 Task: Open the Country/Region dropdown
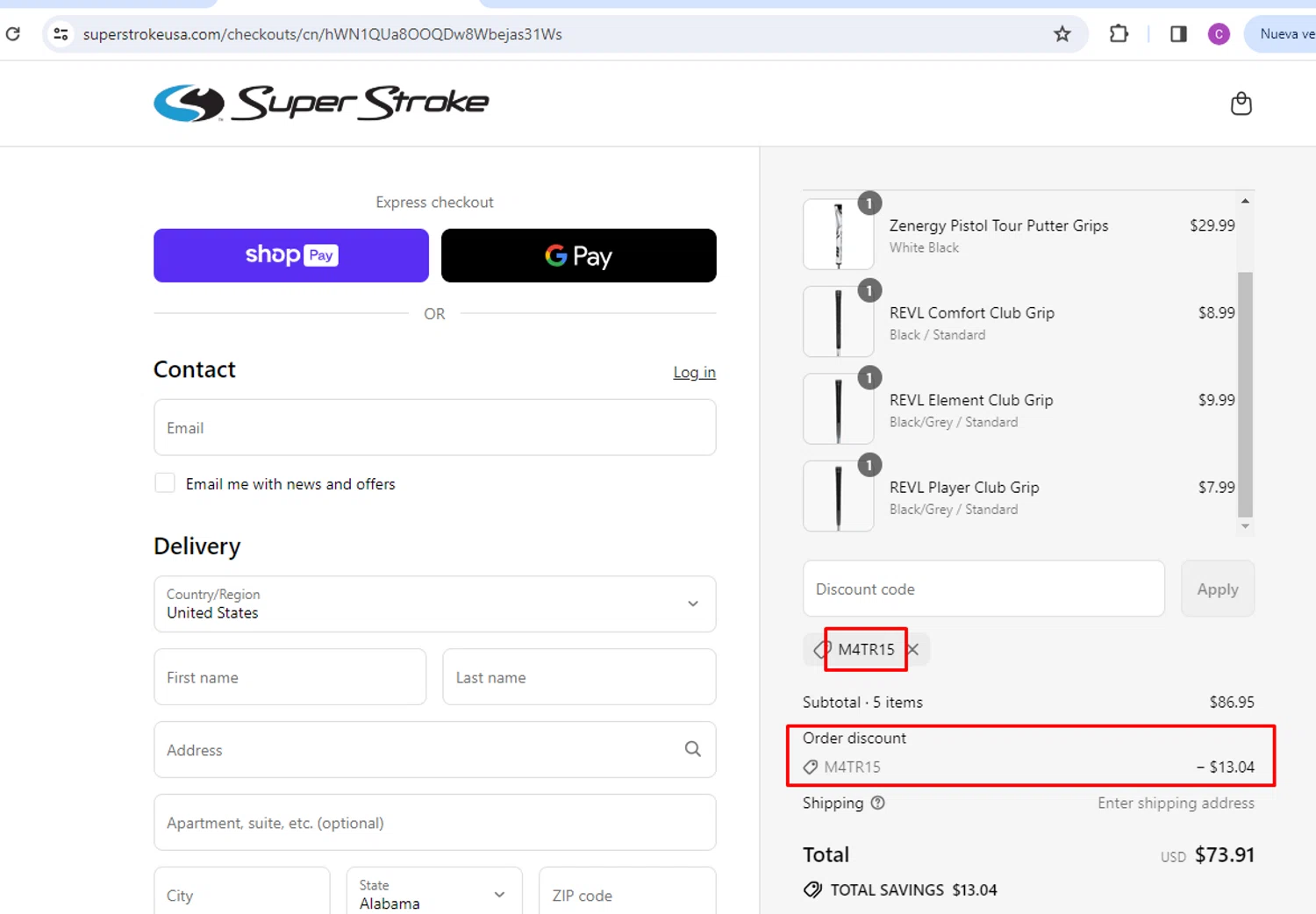434,603
